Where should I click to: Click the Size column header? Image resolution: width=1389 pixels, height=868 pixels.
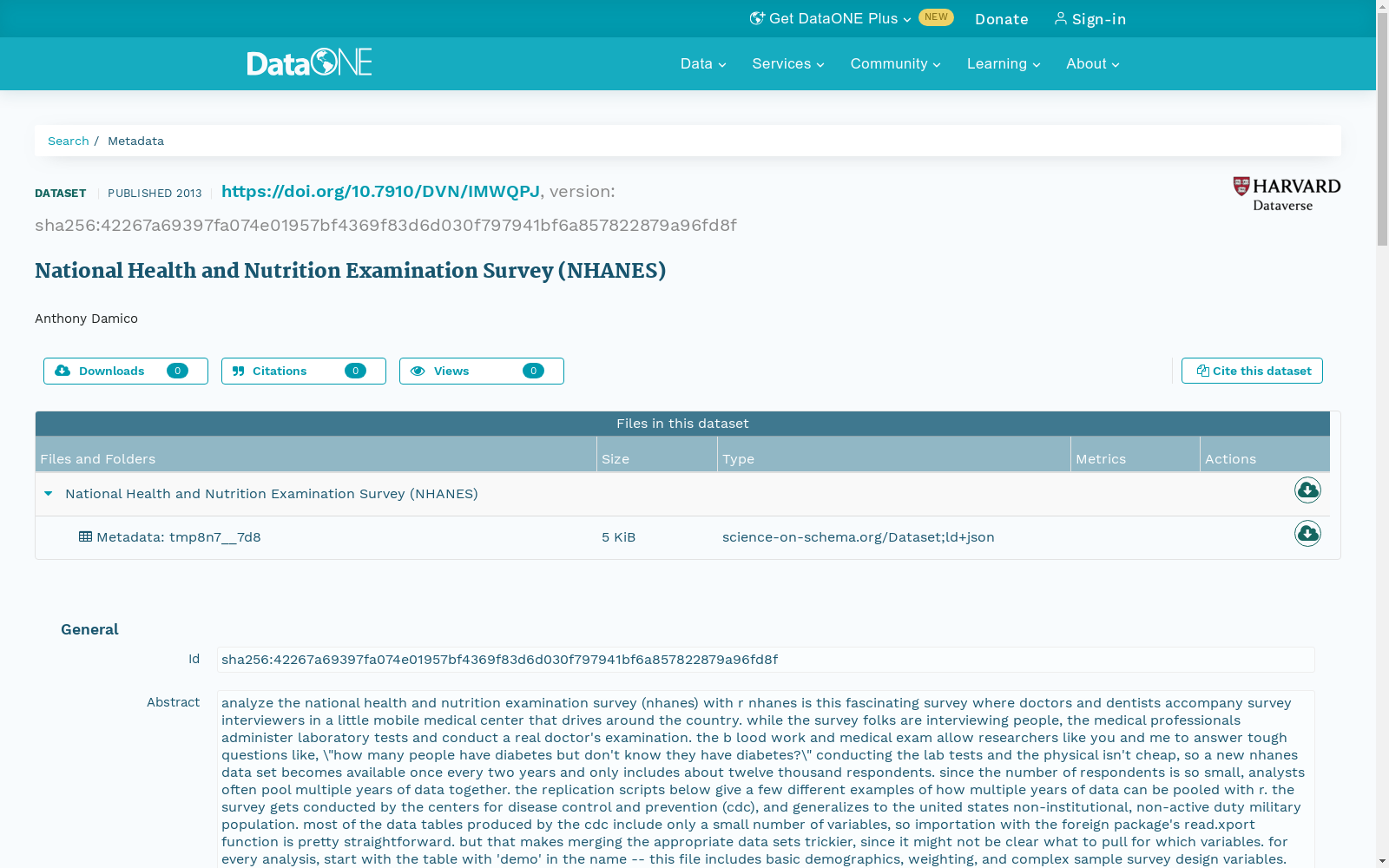(657, 454)
